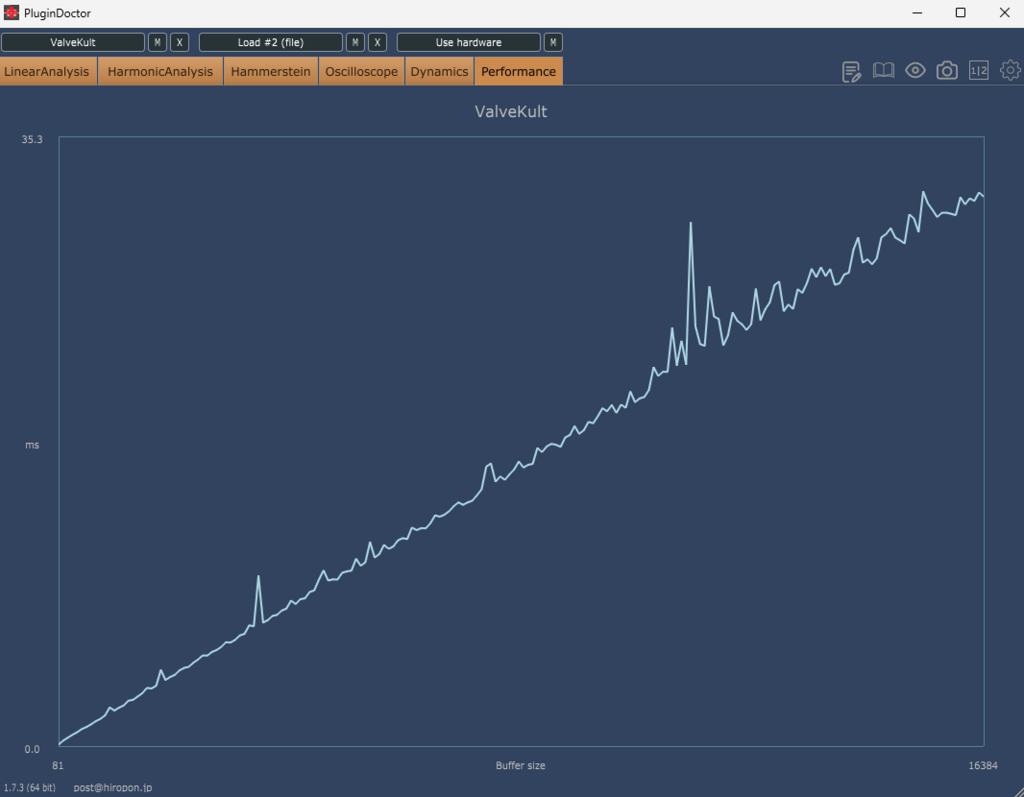Open the Oscilloscope tab
Image resolution: width=1024 pixels, height=797 pixels.
pyautogui.click(x=361, y=71)
